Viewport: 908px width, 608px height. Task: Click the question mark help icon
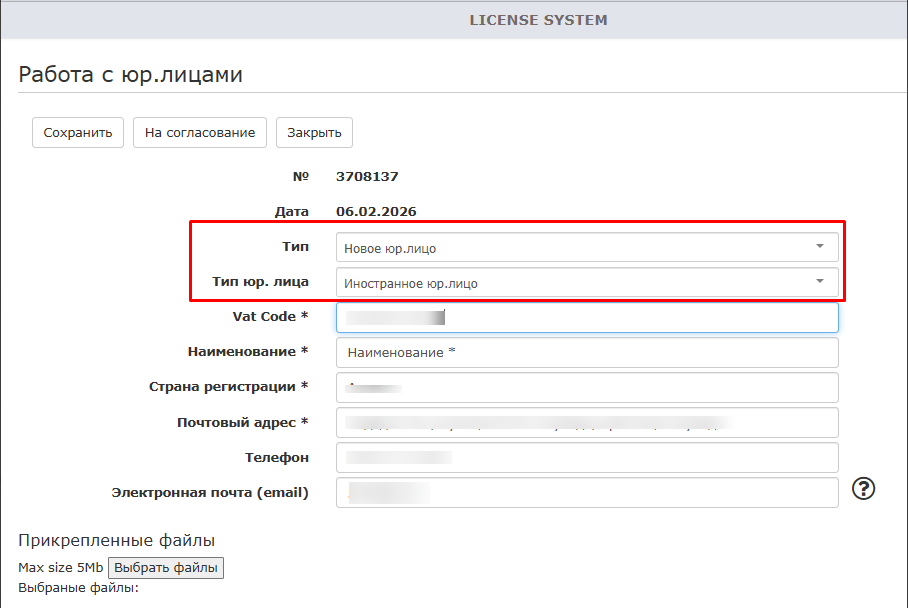863,488
